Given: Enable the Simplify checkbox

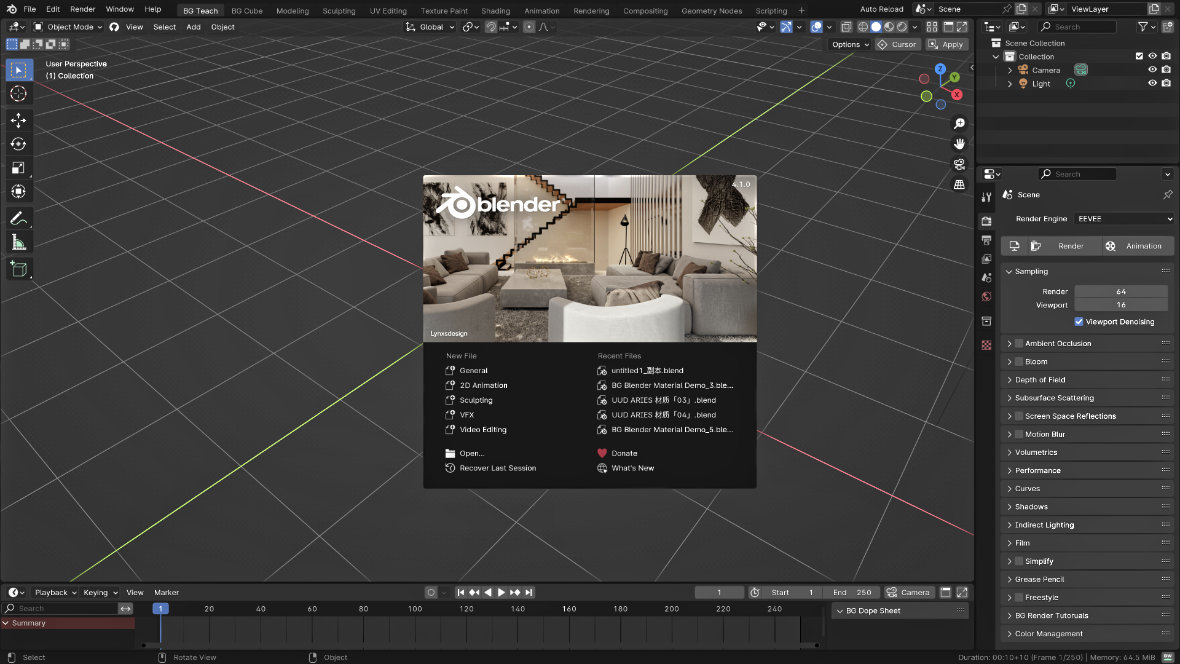Looking at the screenshot, I should pyautogui.click(x=1019, y=561).
